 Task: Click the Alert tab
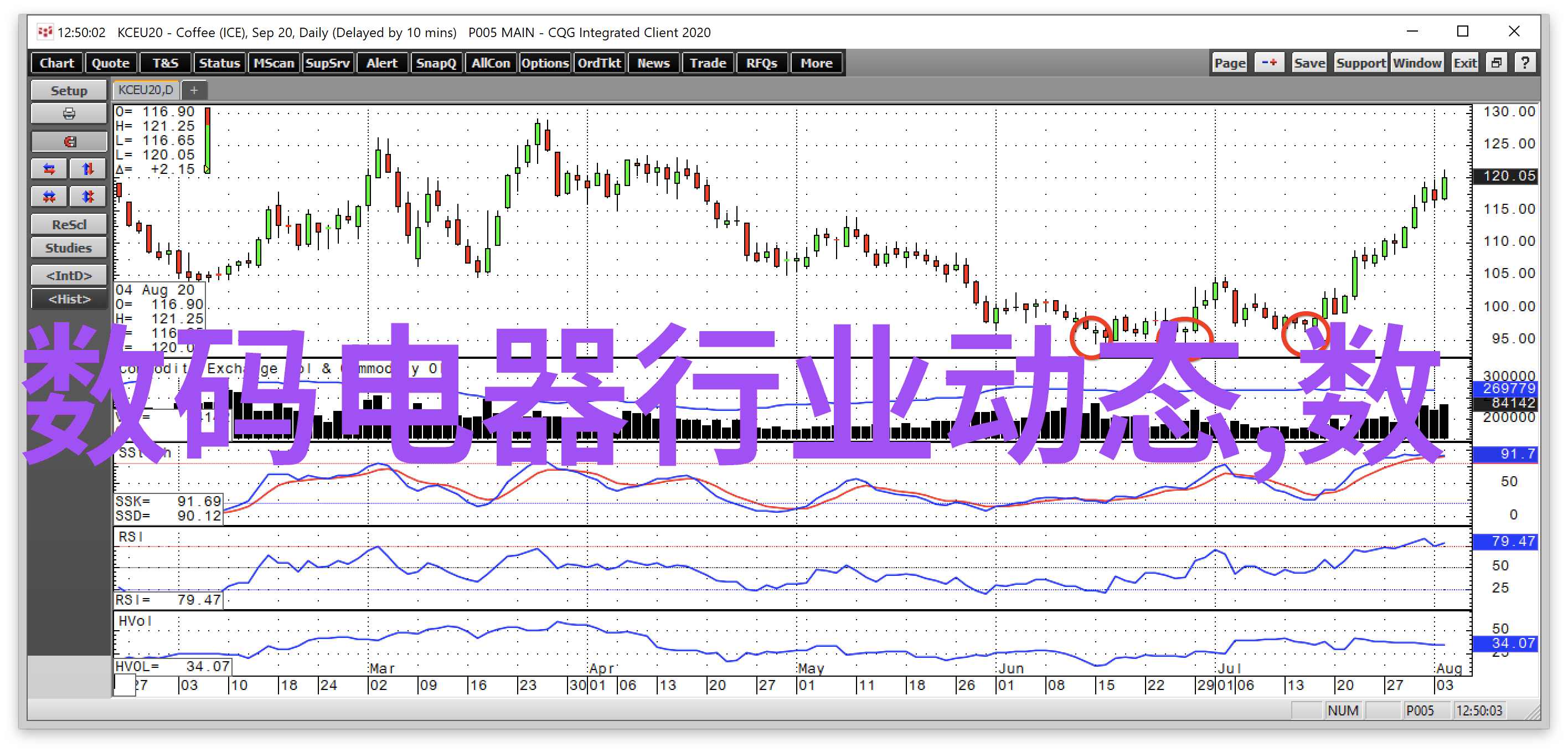[382, 64]
